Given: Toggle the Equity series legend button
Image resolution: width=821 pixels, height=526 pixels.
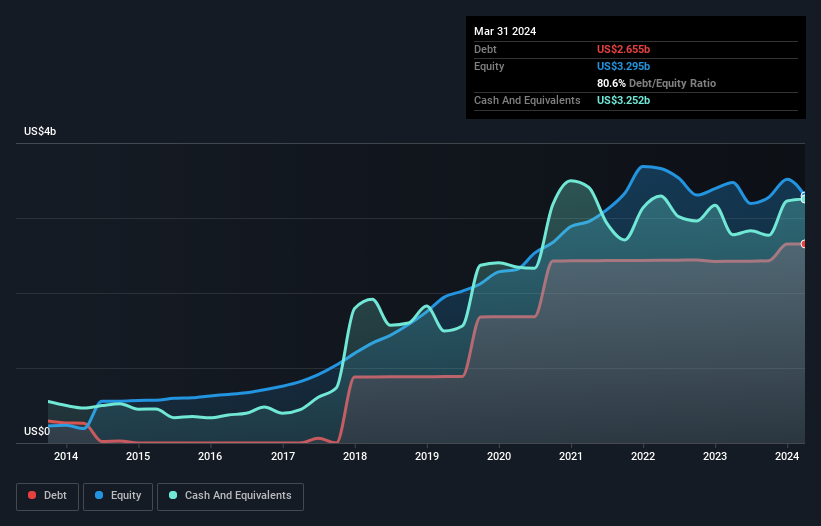Looking at the screenshot, I should tap(118, 496).
